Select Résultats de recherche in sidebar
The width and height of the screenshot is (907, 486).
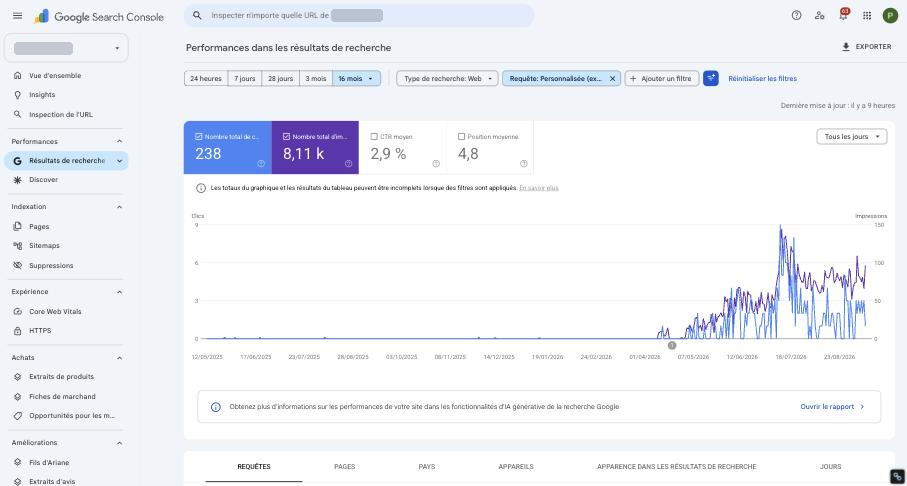click(x=66, y=161)
